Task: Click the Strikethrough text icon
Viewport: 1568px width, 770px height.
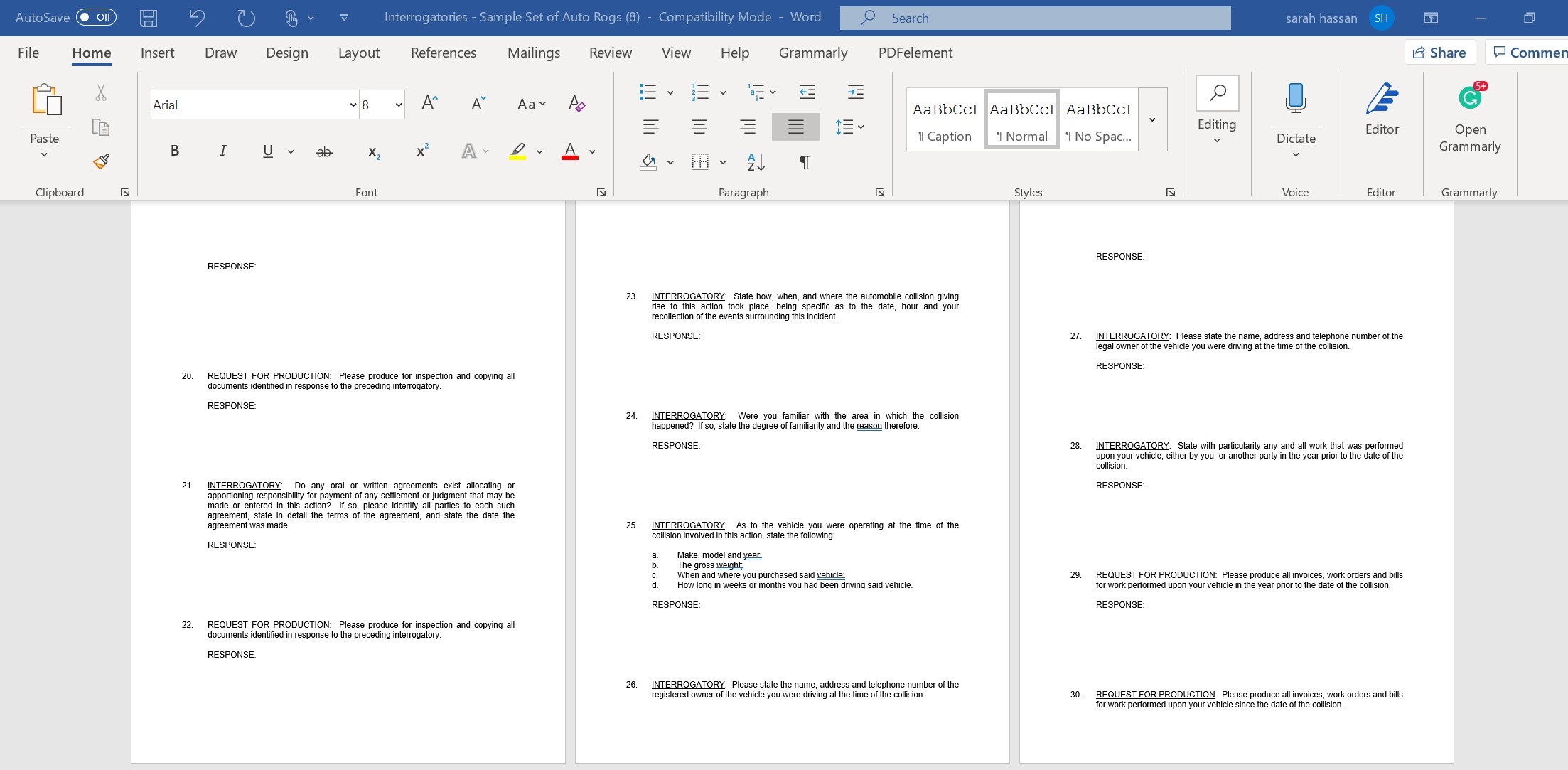Action: point(324,151)
